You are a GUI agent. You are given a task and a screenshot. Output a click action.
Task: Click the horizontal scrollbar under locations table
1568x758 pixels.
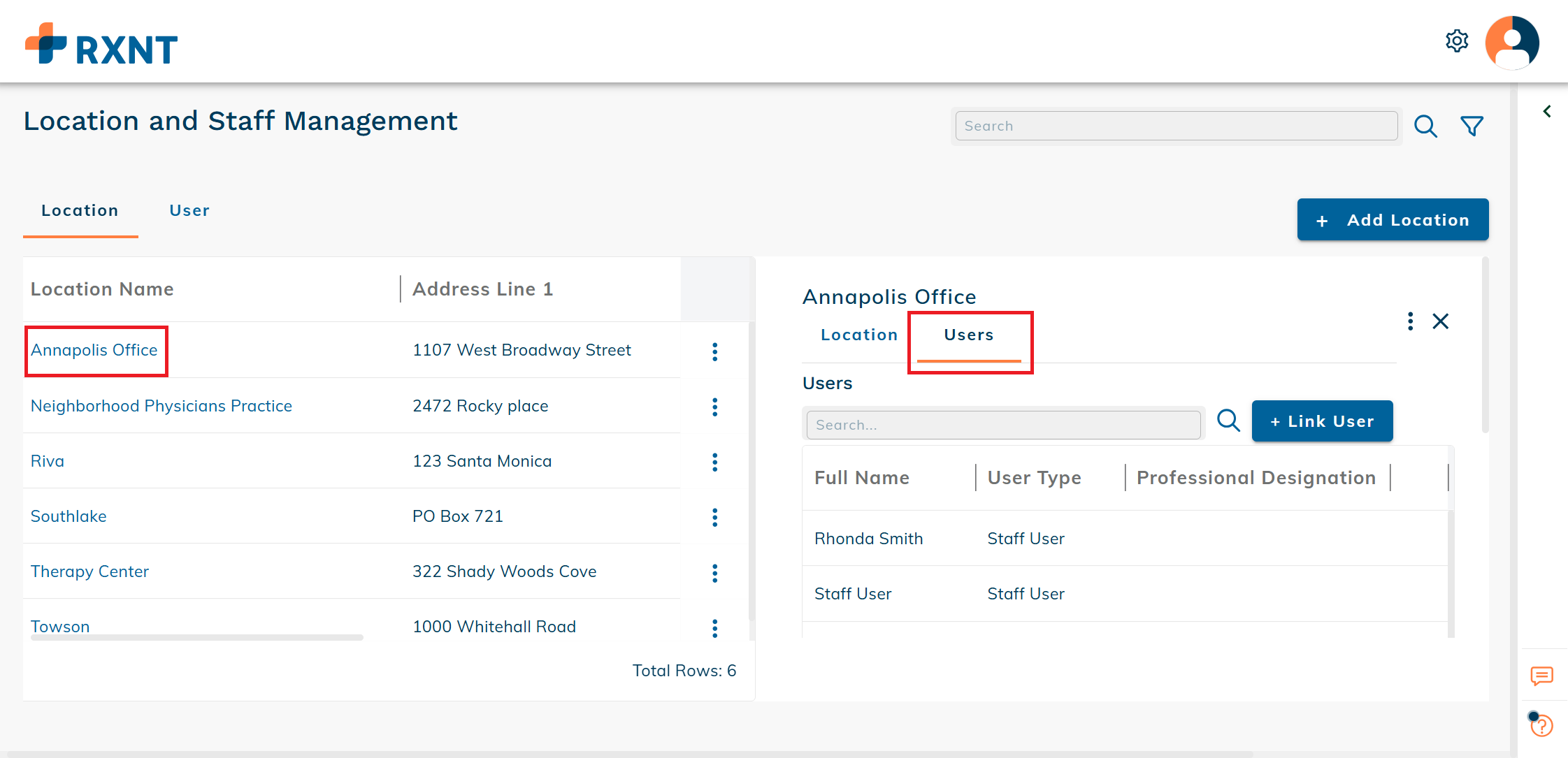pyautogui.click(x=196, y=637)
